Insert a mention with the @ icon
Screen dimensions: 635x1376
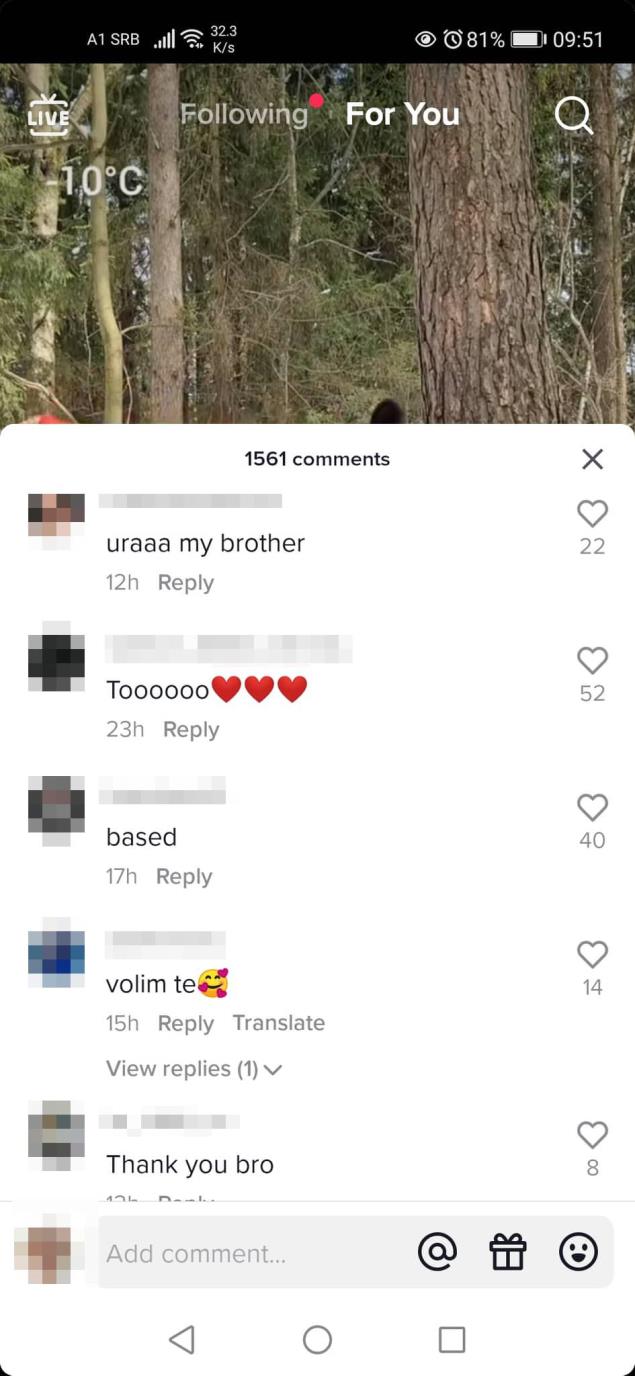pyautogui.click(x=437, y=1252)
